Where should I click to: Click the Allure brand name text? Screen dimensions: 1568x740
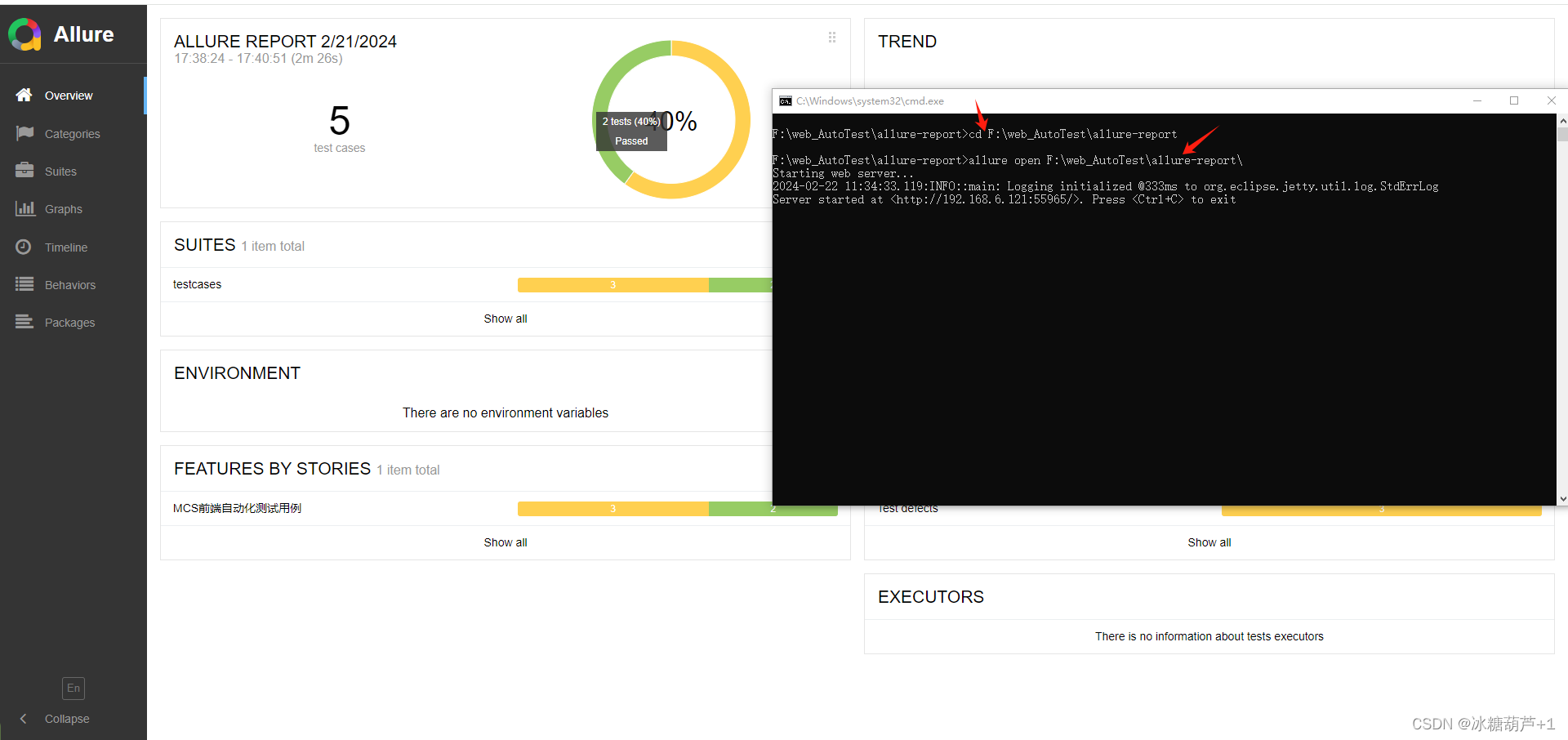(x=84, y=34)
